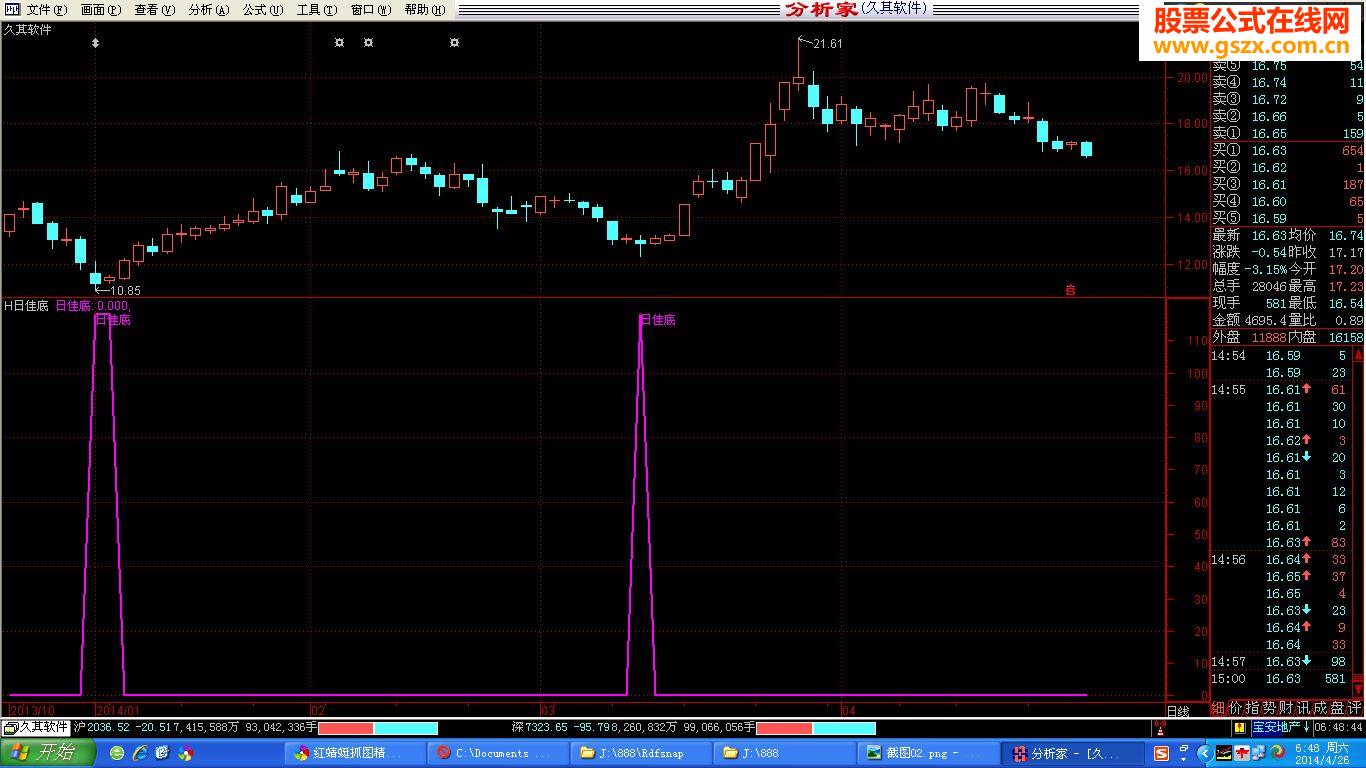Click the 买⑤ 16.59 bid row
1366x768 pixels.
click(x=1288, y=219)
